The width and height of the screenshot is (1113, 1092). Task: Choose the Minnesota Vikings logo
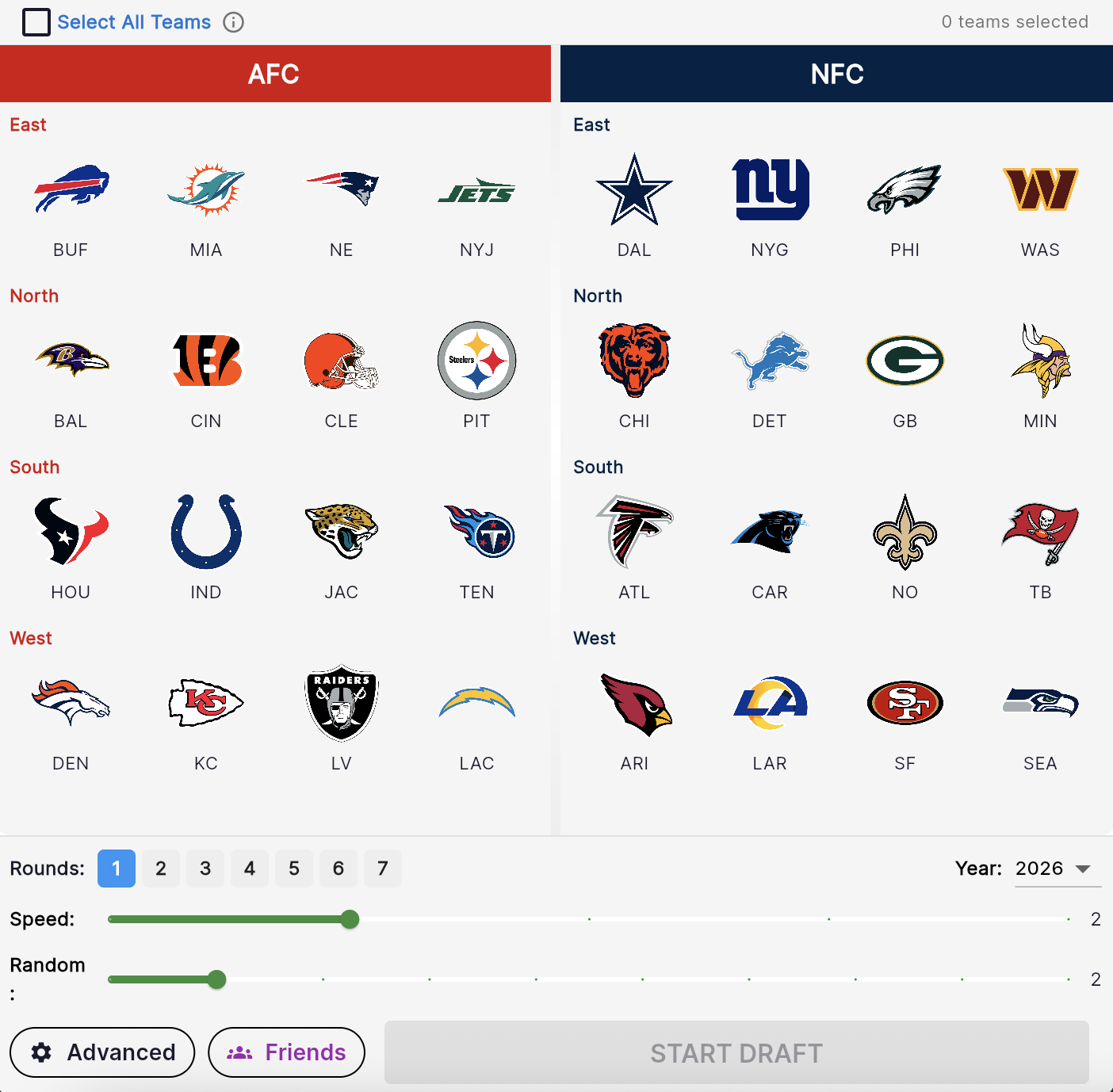pos(1041,361)
